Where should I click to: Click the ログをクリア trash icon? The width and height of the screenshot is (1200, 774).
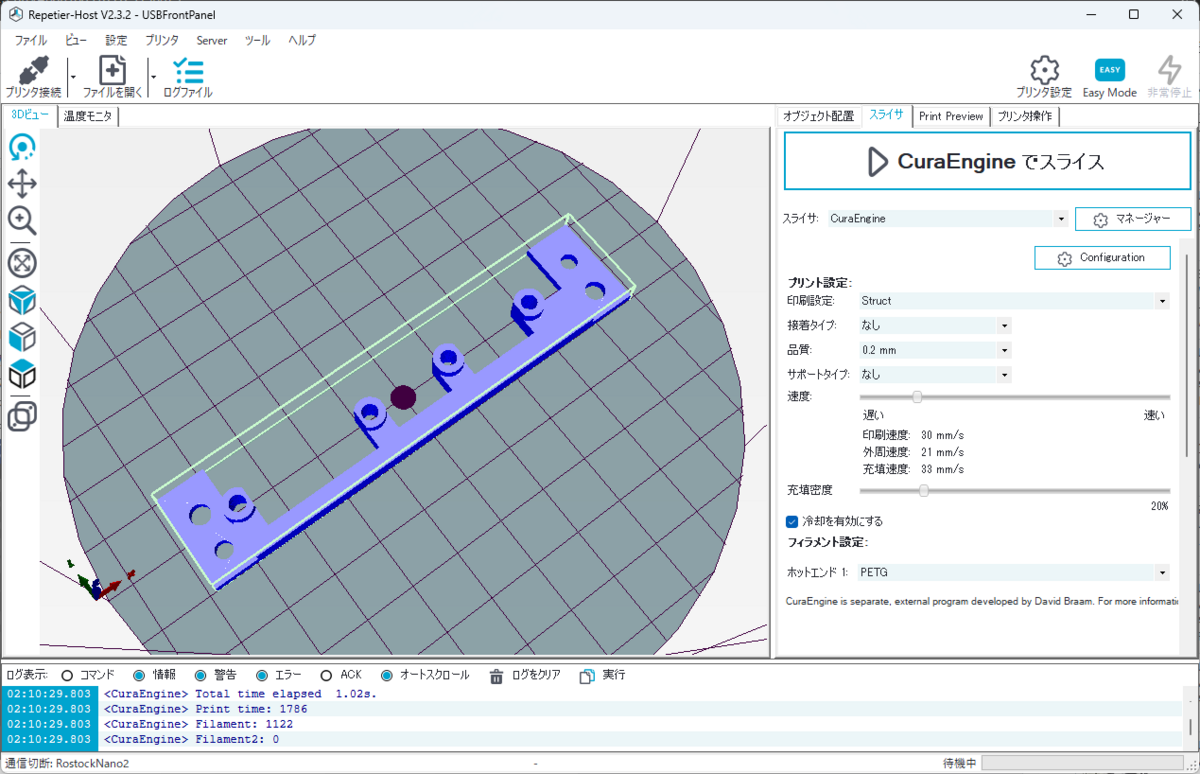coord(496,676)
